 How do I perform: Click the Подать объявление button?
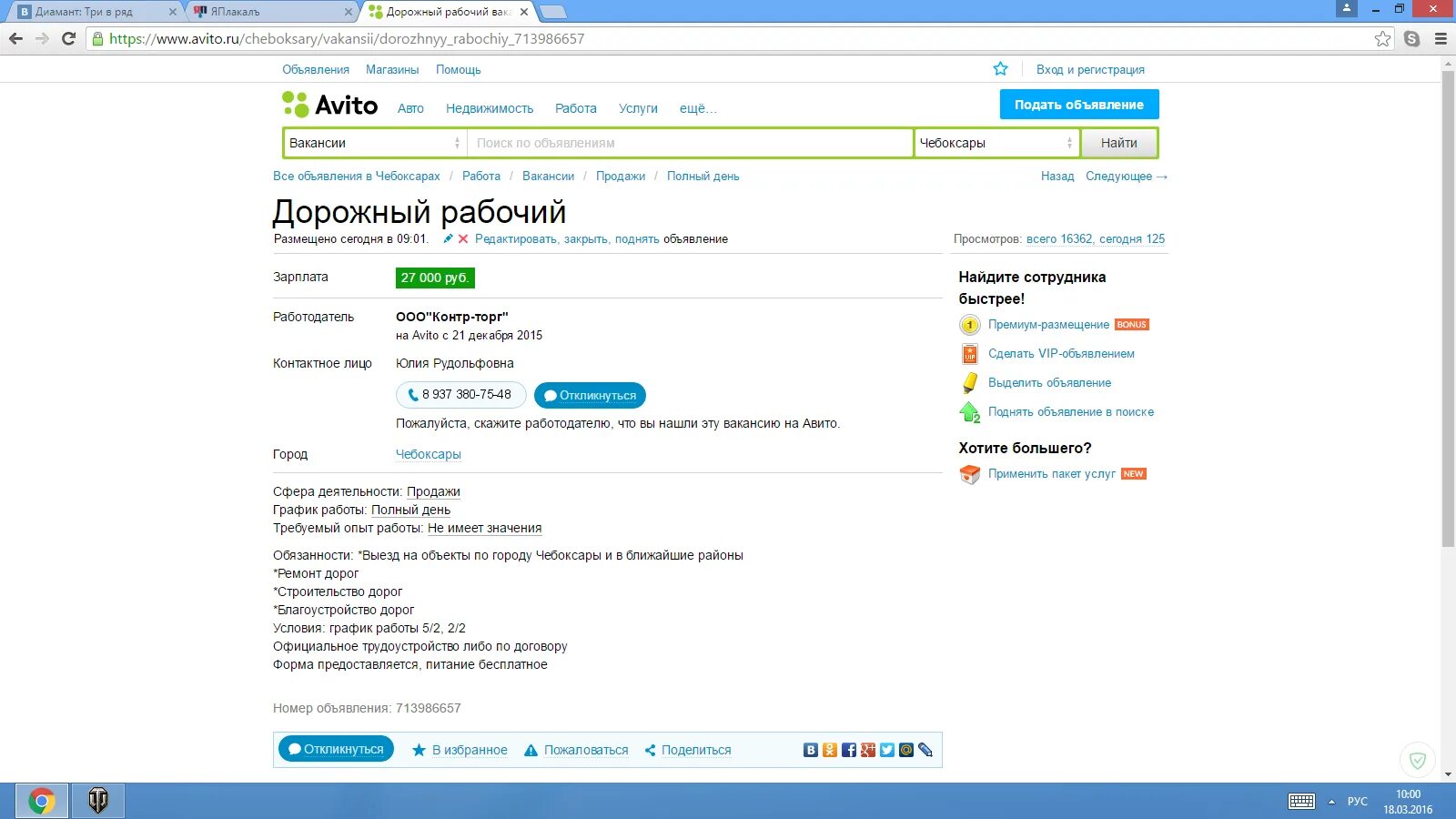[1079, 105]
